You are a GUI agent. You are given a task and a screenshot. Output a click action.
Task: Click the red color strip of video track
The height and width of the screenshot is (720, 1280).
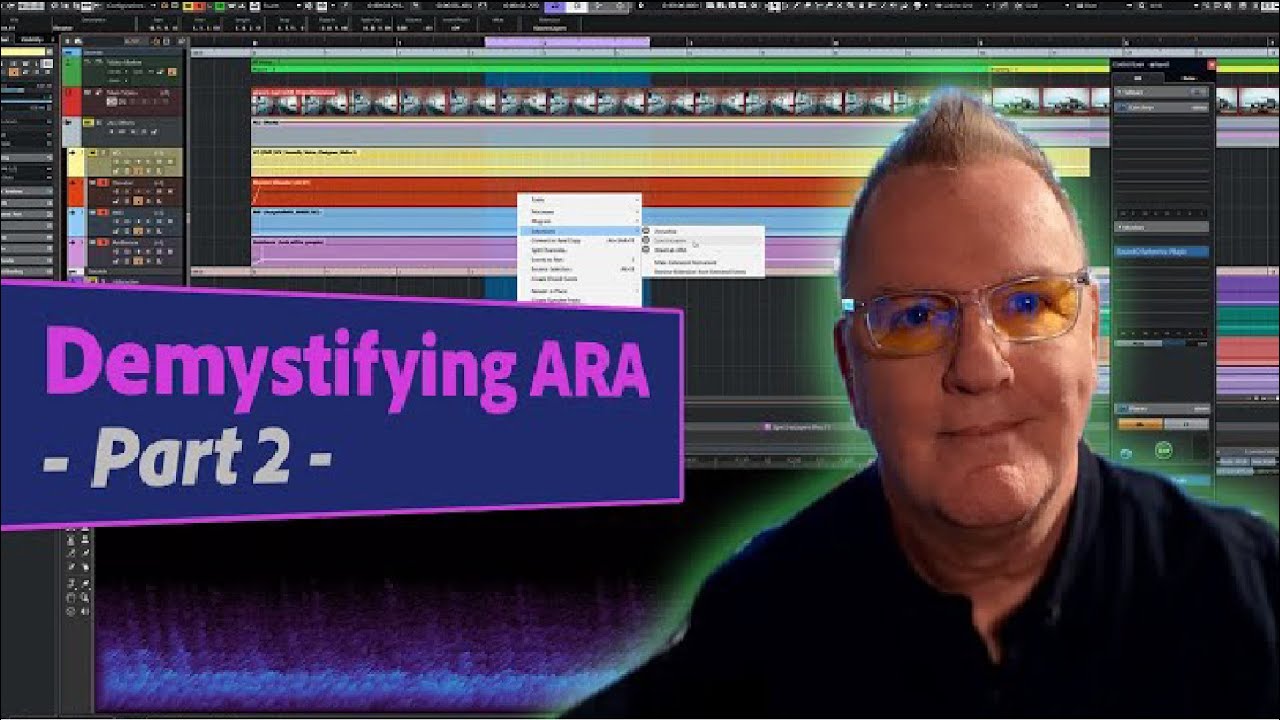71,102
